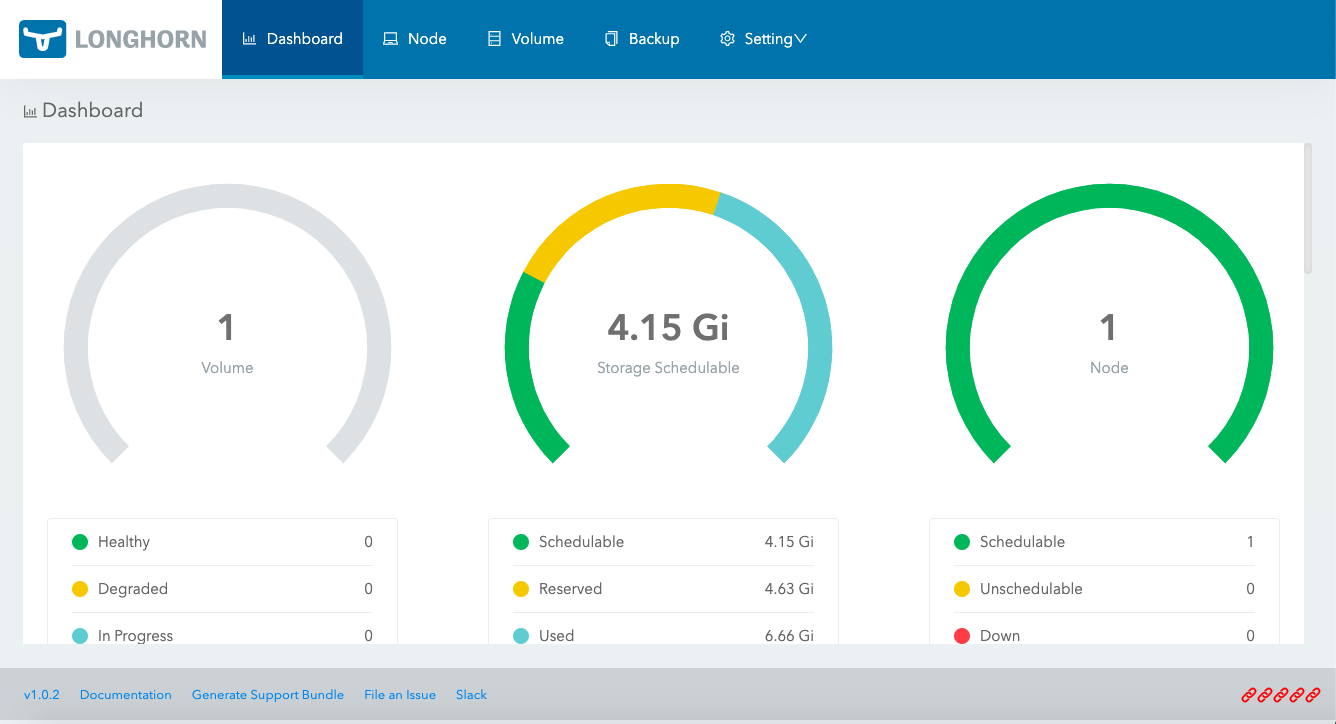This screenshot has height=724, width=1336.
Task: Select the Longhorn bull logo
Action: click(x=41, y=39)
